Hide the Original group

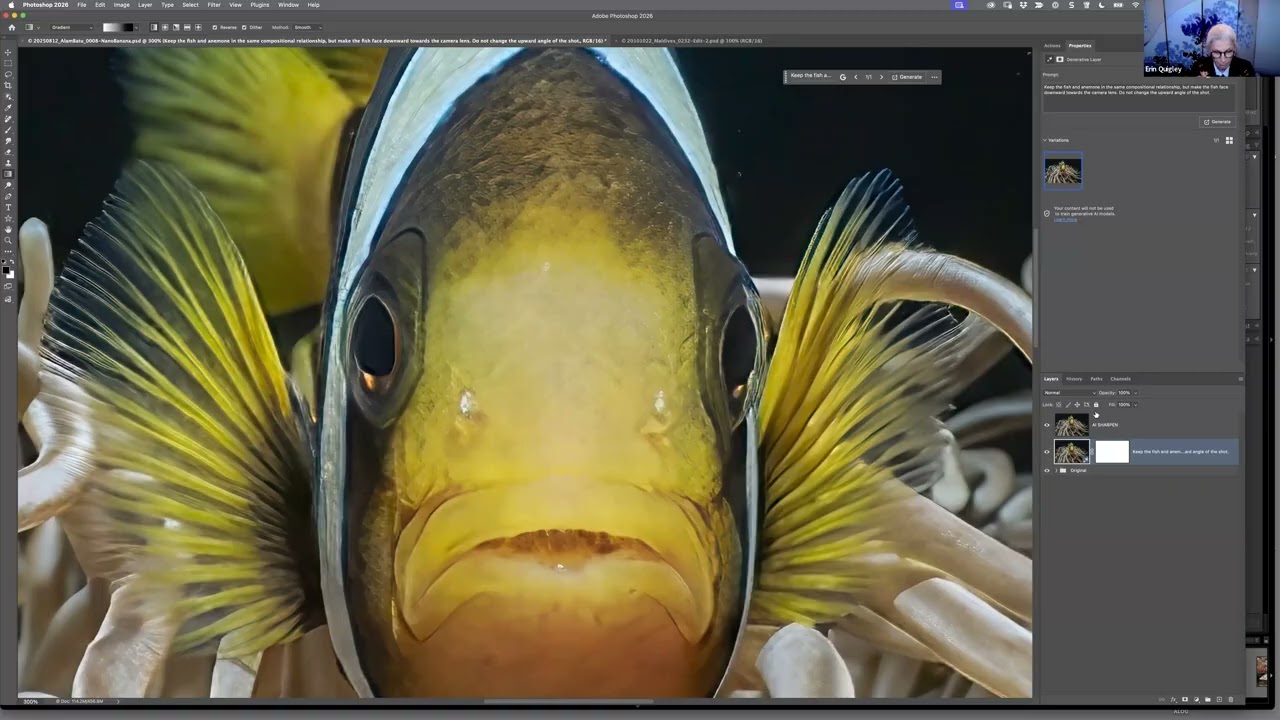[x=1047, y=470]
